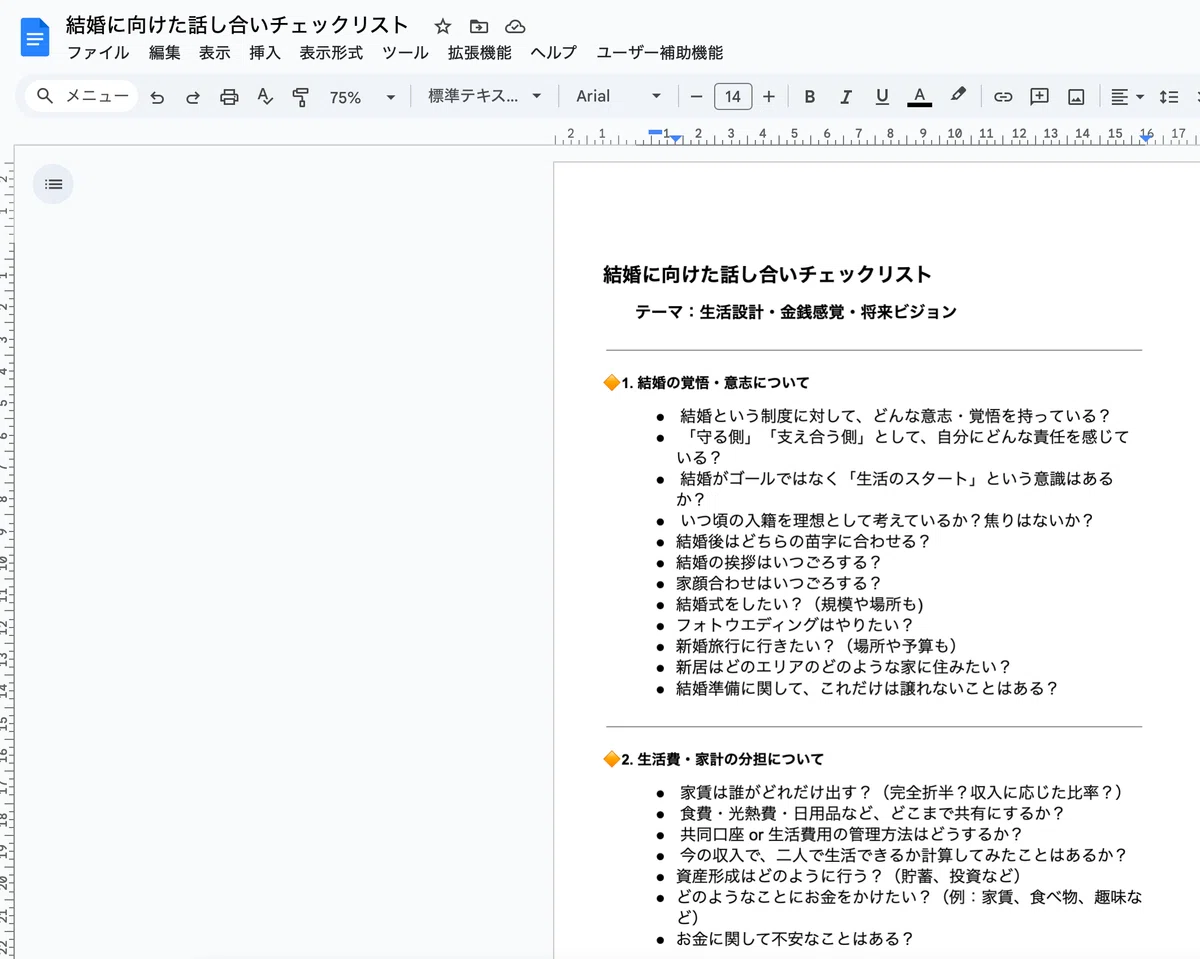Click bullet 結婚の挨拶はいつごろする？
The image size is (1200, 959).
(779, 562)
